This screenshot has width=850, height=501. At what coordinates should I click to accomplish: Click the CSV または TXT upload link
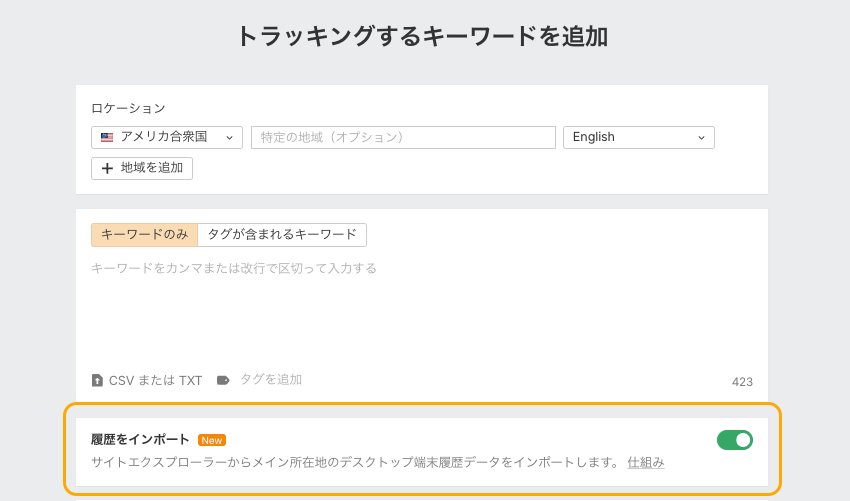tap(155, 380)
